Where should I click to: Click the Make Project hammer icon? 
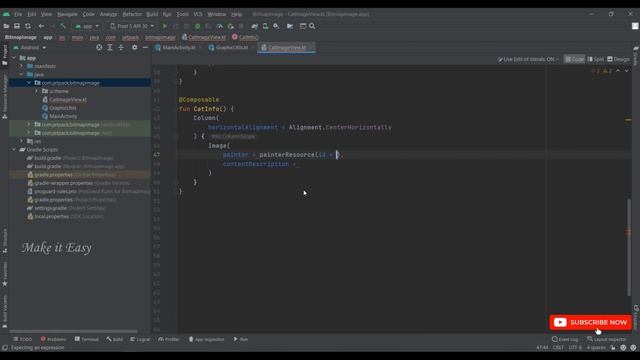coord(63,26)
